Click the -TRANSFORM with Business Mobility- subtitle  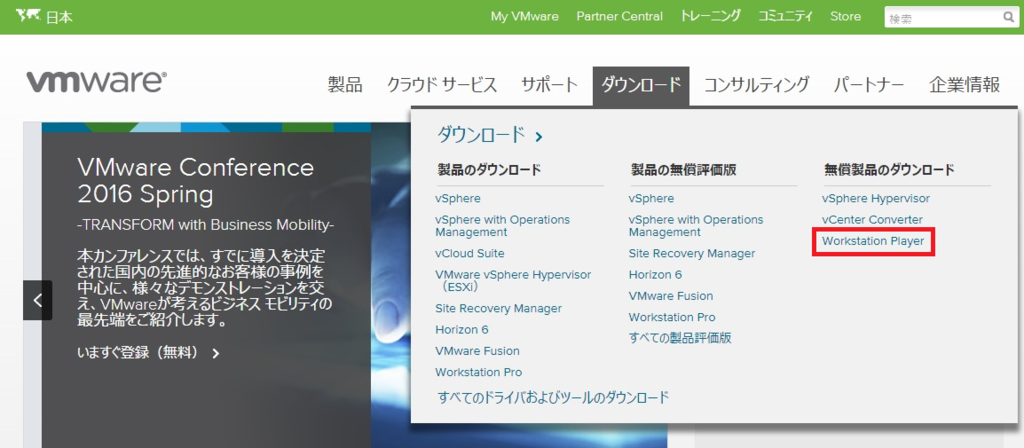(205, 225)
